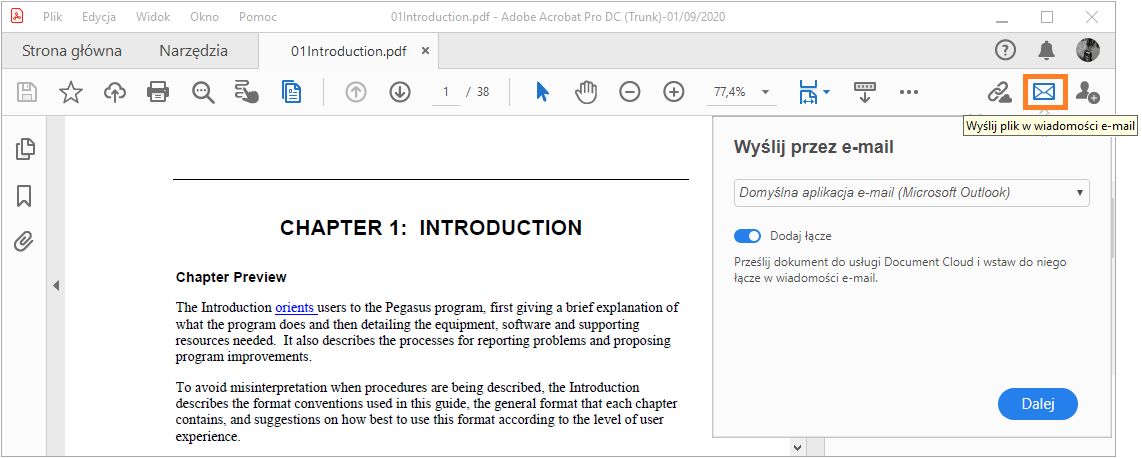Click the total pages 38 label

pyautogui.click(x=483, y=92)
